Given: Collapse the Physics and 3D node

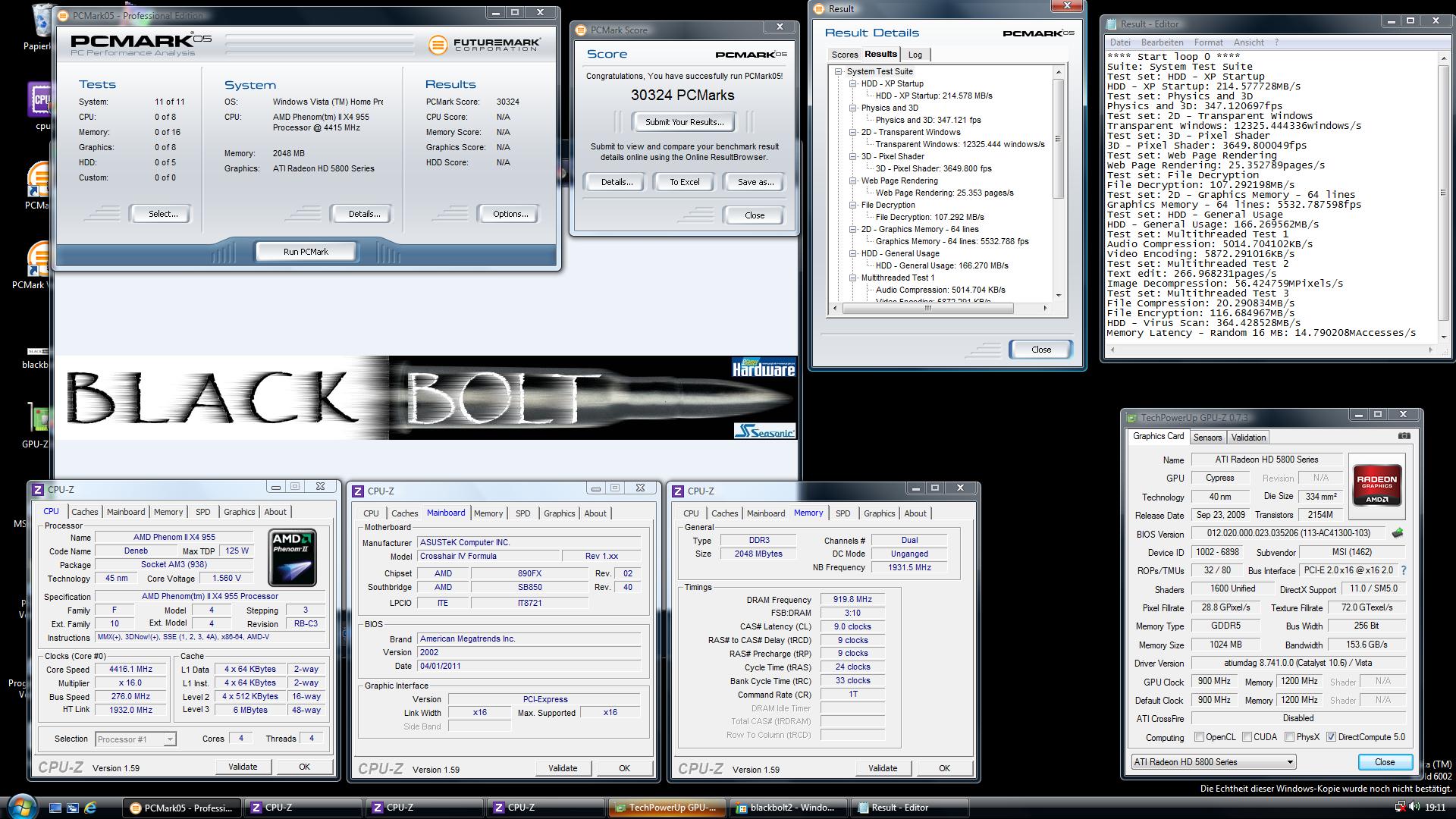Looking at the screenshot, I should (853, 108).
